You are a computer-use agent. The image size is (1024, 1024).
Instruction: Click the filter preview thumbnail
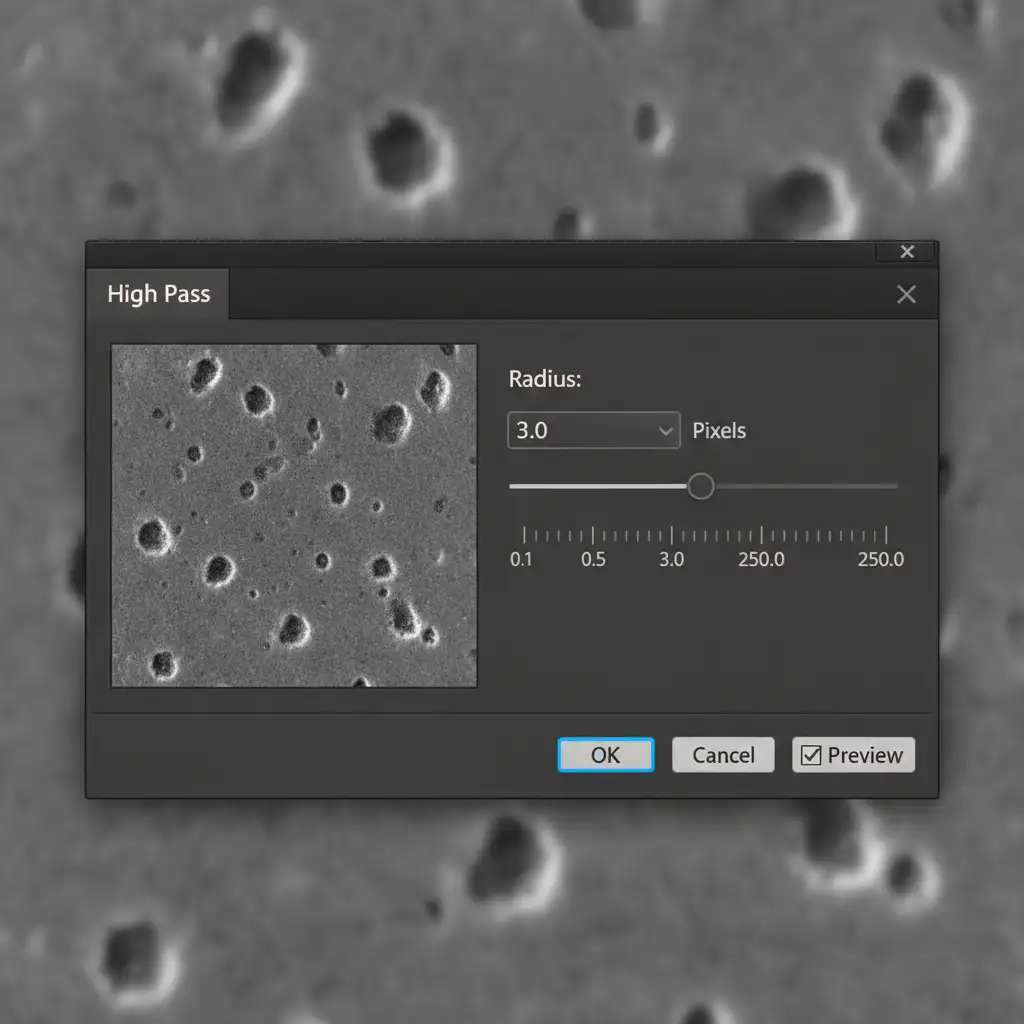click(294, 516)
